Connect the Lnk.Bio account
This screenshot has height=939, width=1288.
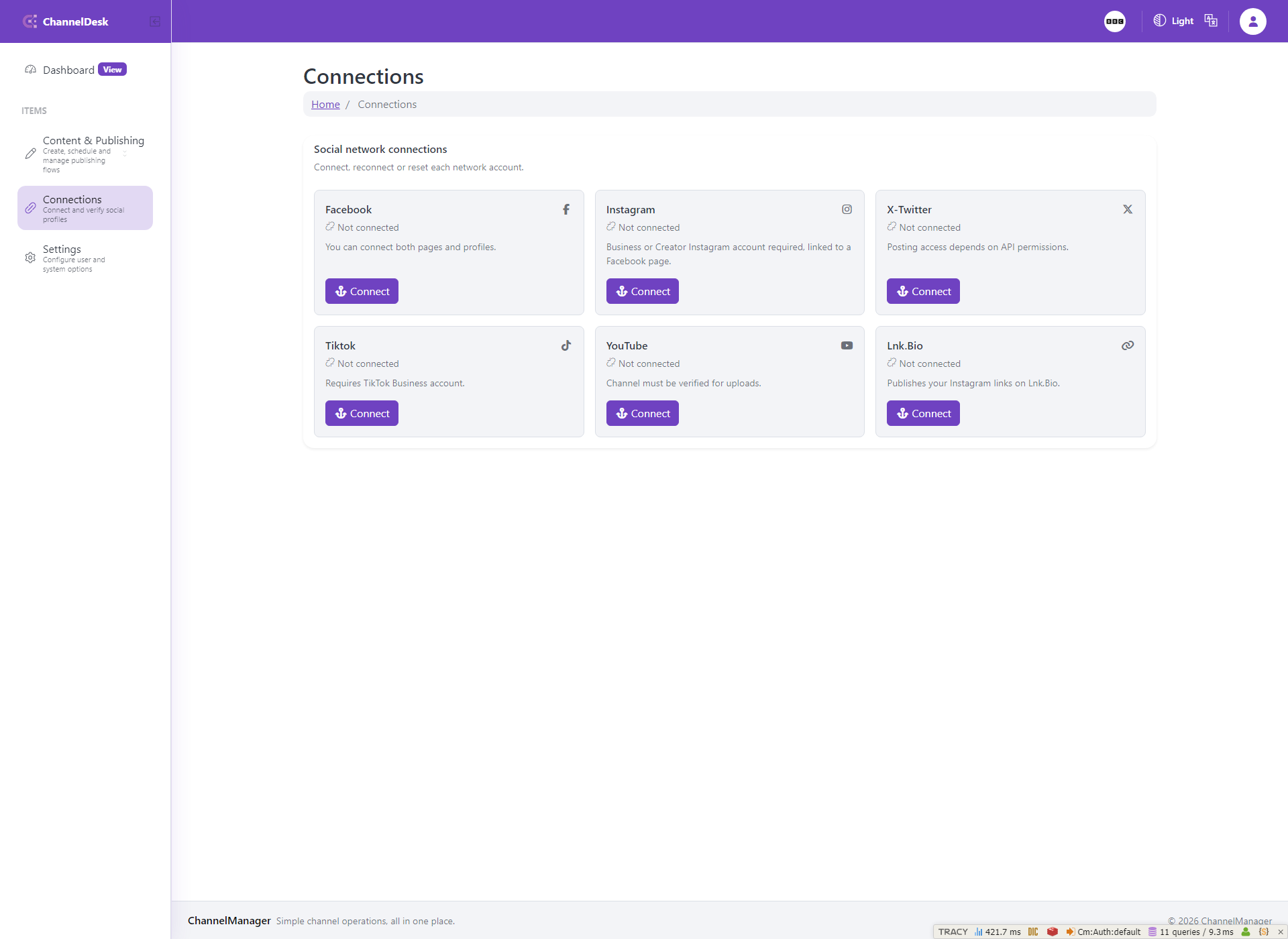(923, 413)
